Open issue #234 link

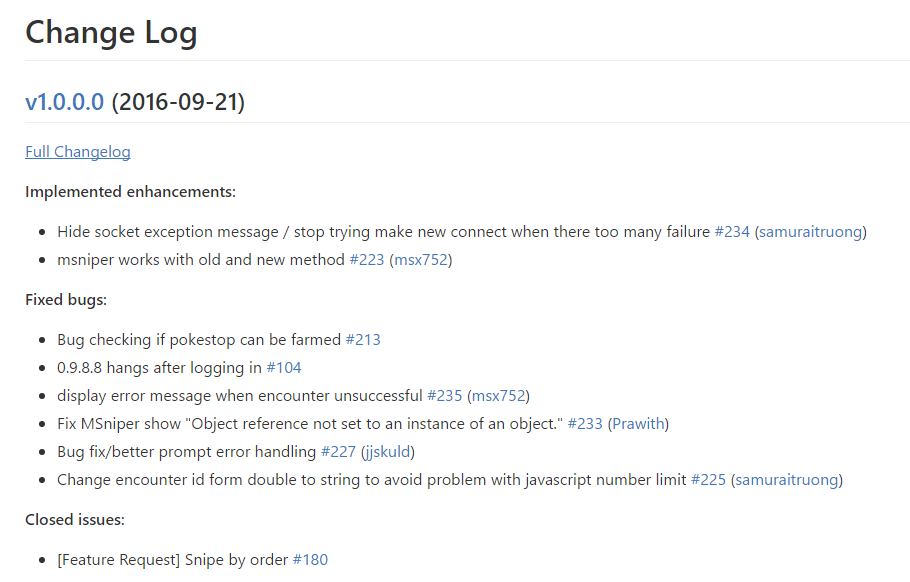pyautogui.click(x=732, y=232)
